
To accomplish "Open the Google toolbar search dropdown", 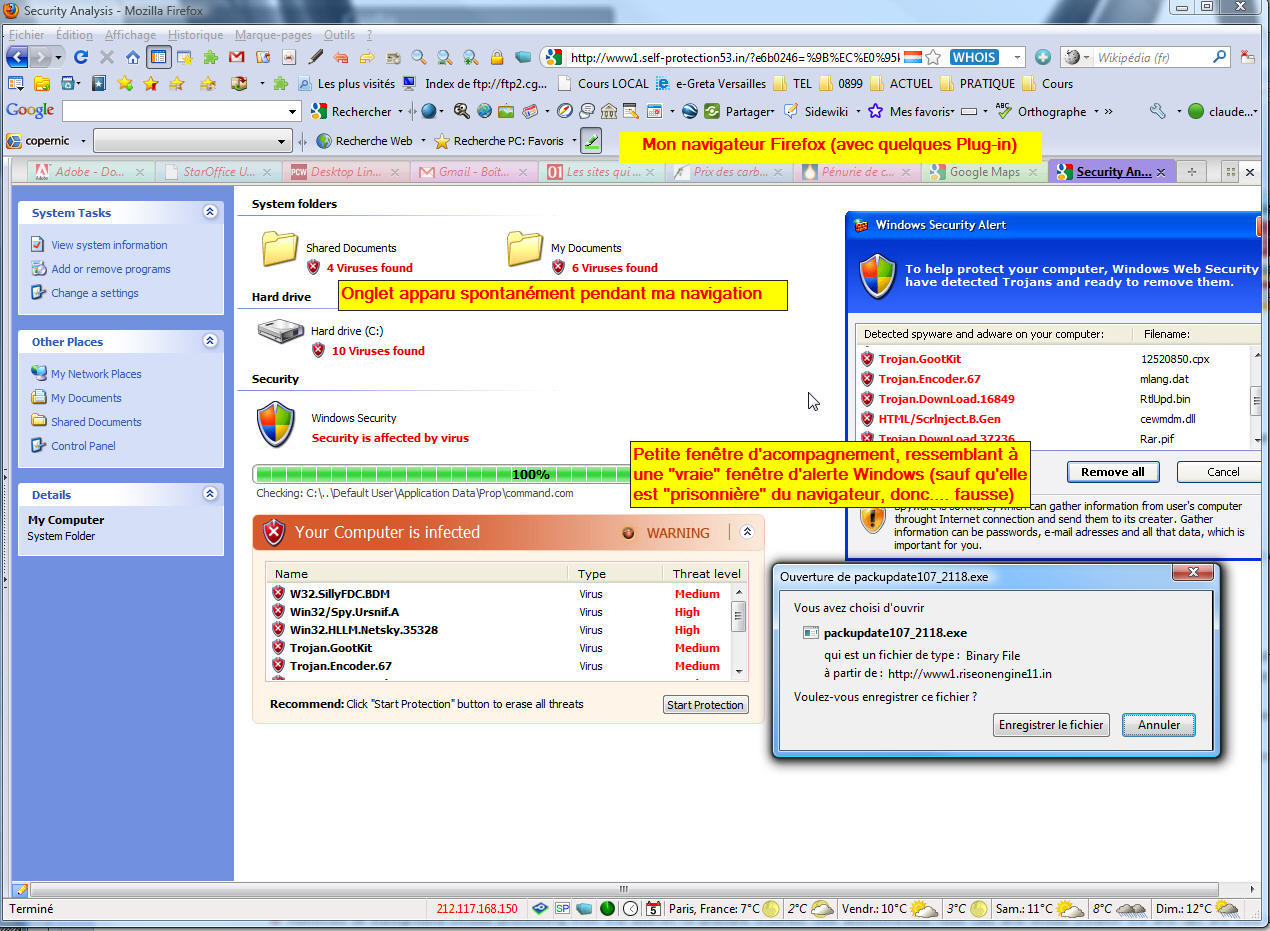I will point(293,111).
